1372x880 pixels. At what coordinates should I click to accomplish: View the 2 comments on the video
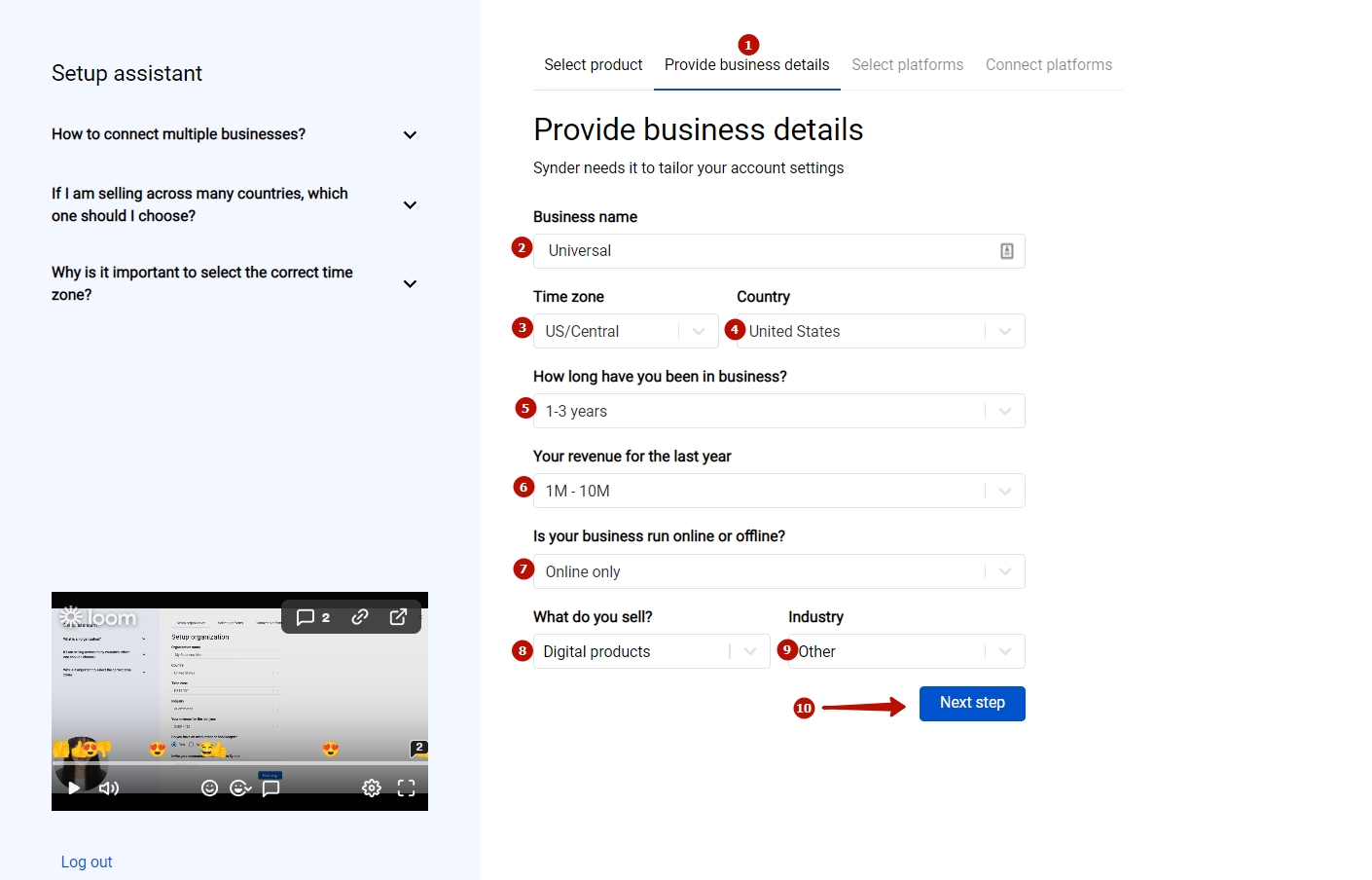311,616
